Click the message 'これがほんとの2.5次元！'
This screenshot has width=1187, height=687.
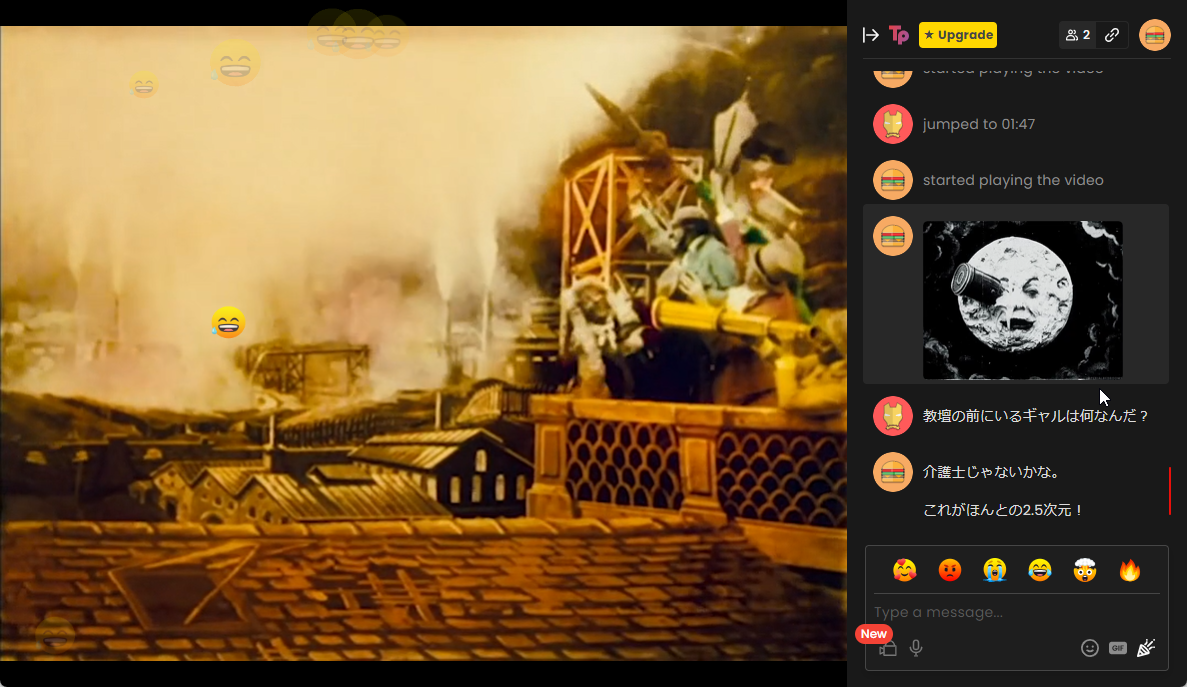click(x=1003, y=510)
